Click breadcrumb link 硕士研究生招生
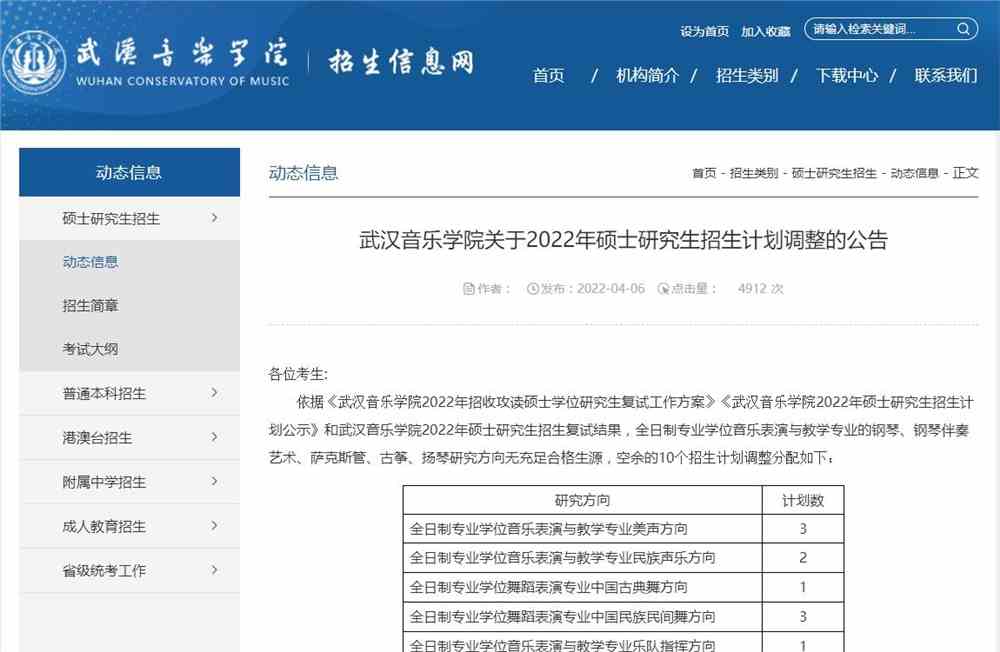 pos(834,173)
